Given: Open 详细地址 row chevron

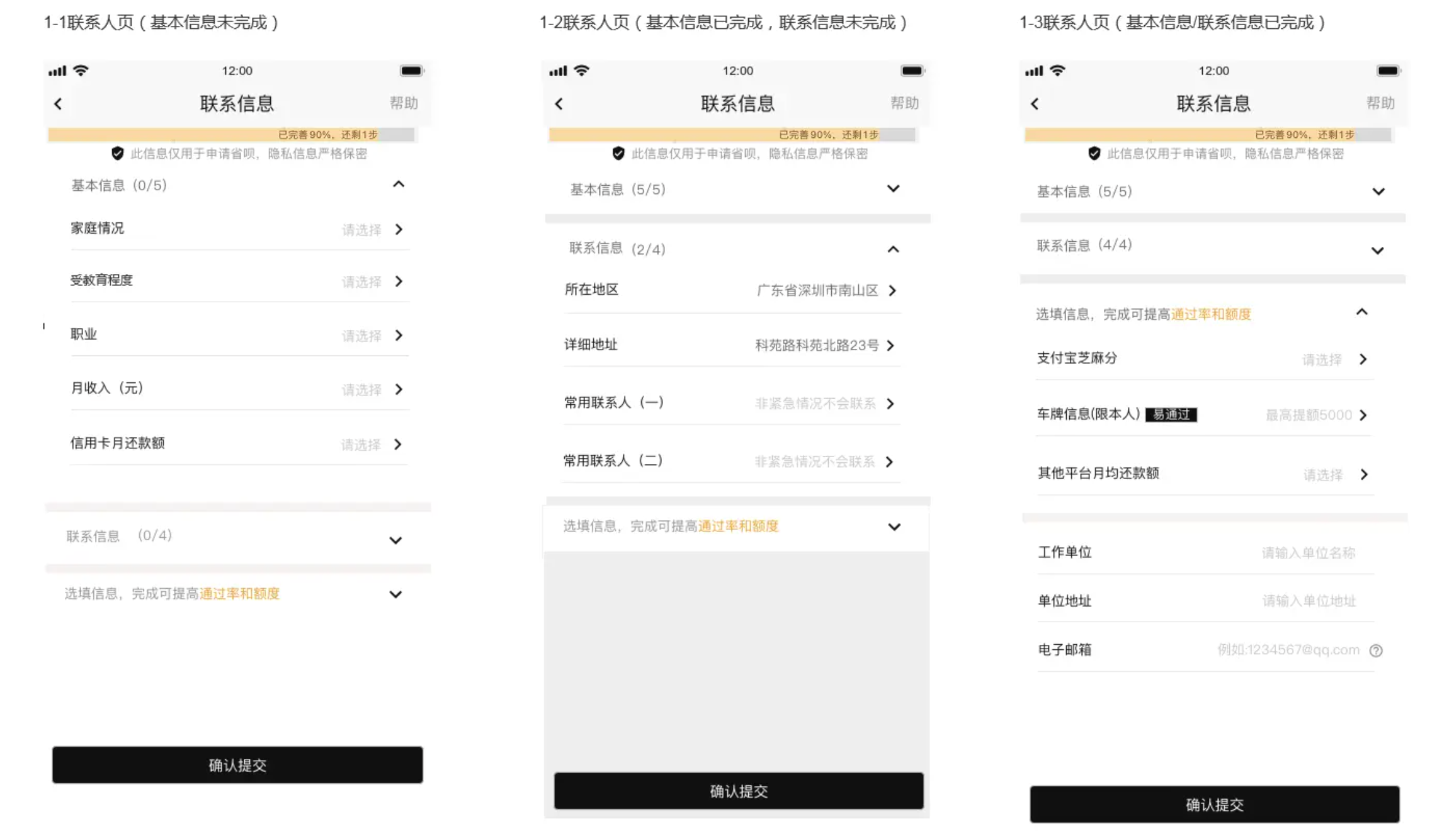Looking at the screenshot, I should [x=890, y=346].
